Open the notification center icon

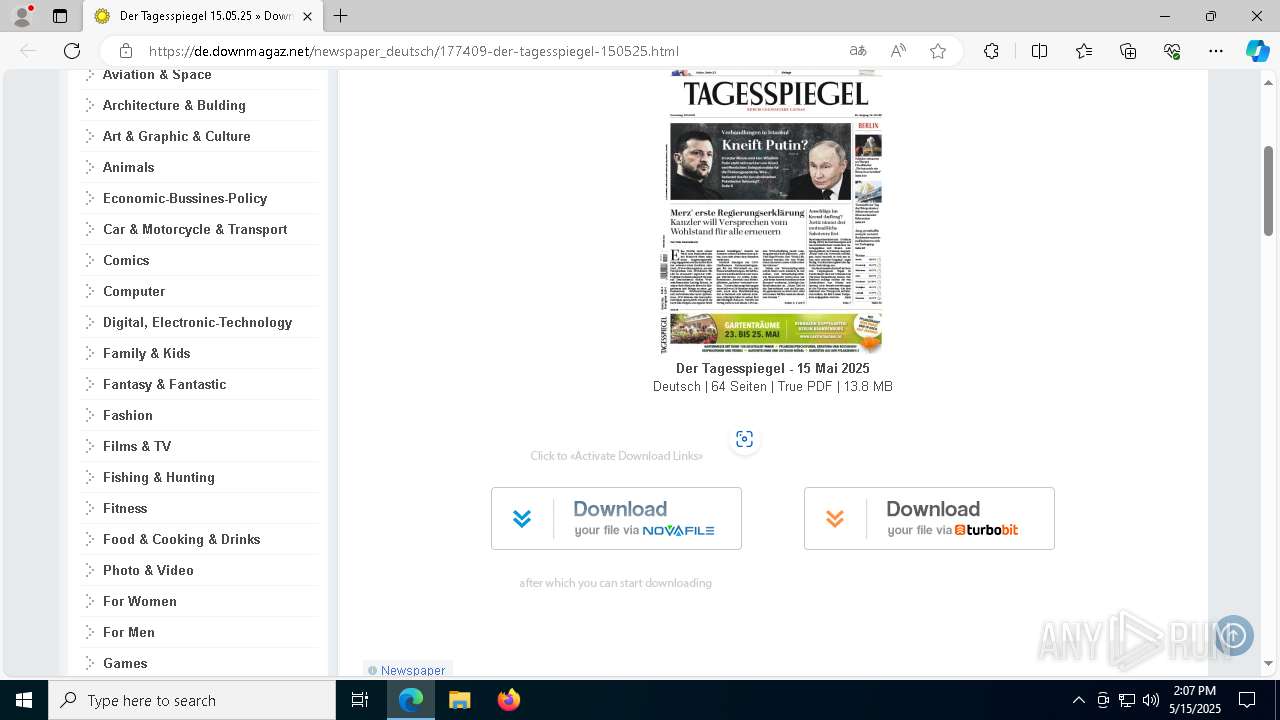[1247, 700]
